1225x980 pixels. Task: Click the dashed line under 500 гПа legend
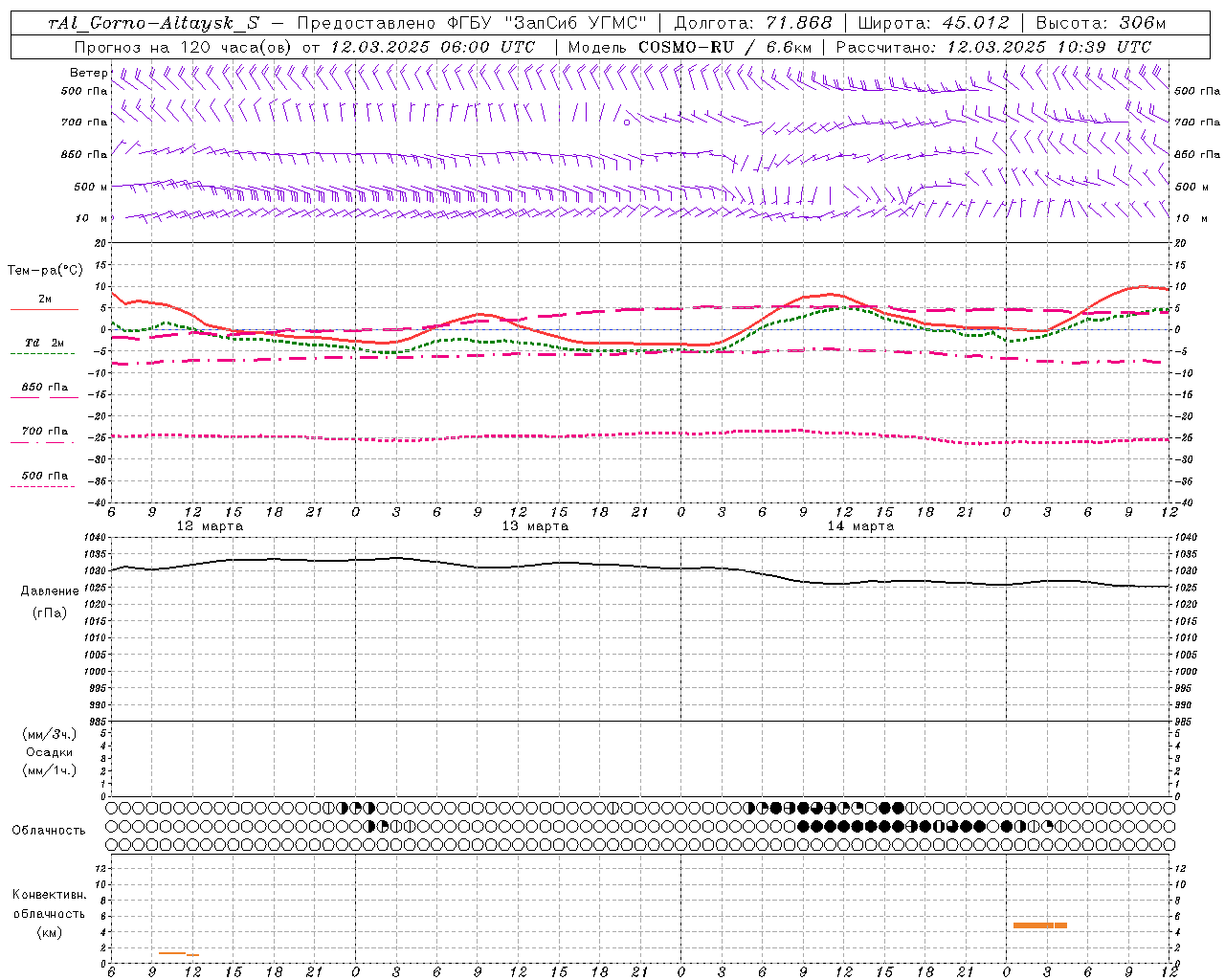[42, 487]
